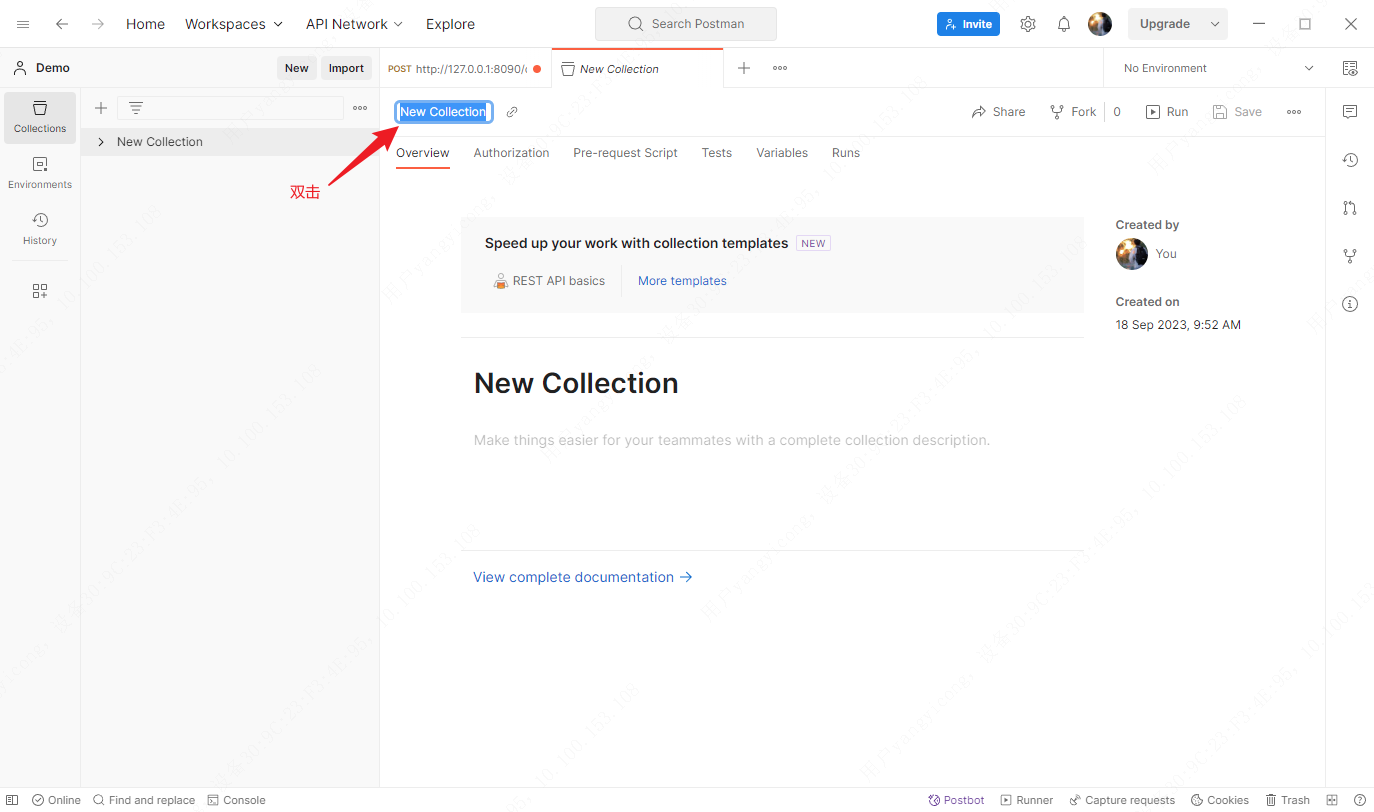Open Environments in the sidebar

tap(40, 173)
